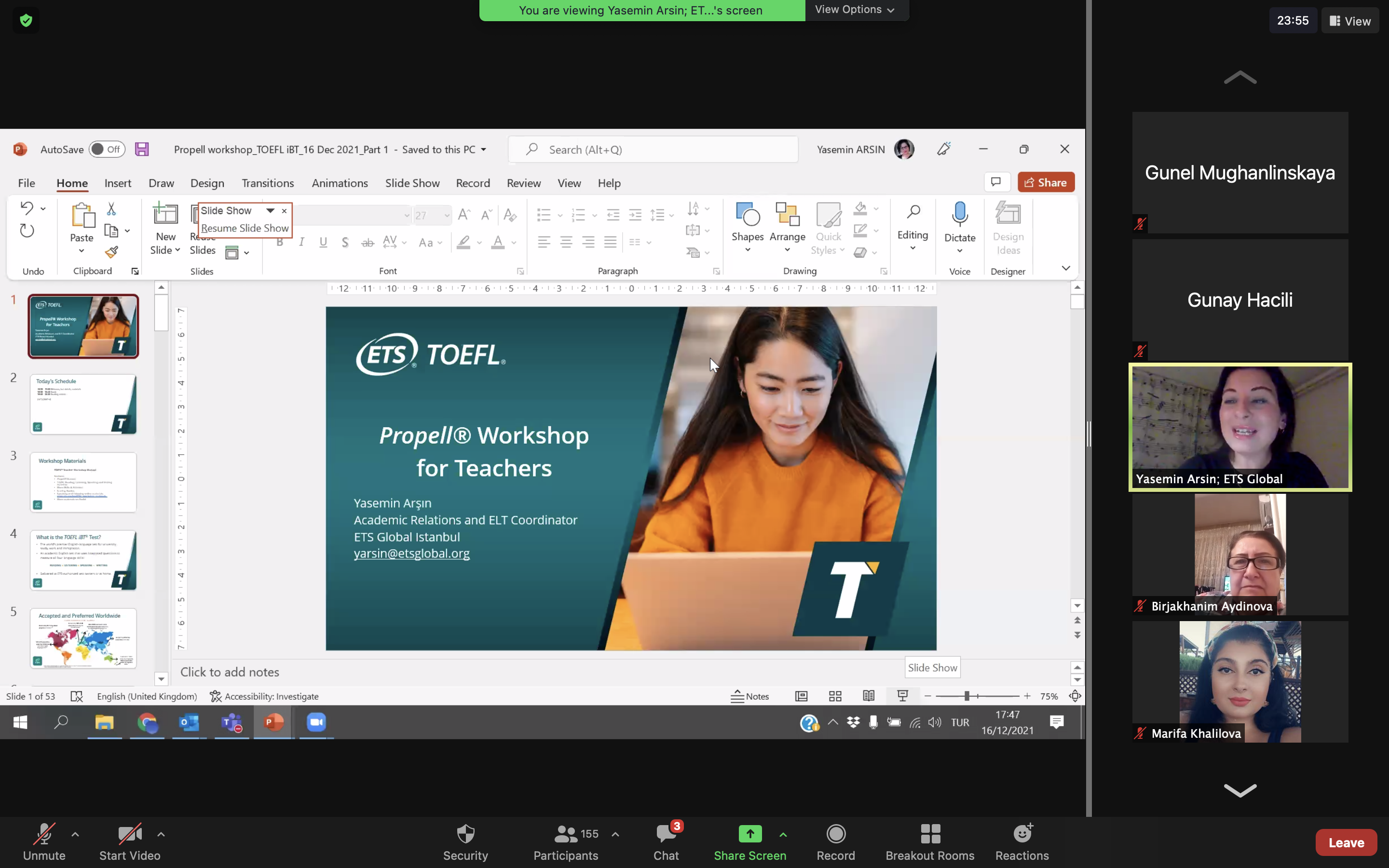Select the Format Painter brush icon
The image size is (1389, 868).
tap(111, 252)
